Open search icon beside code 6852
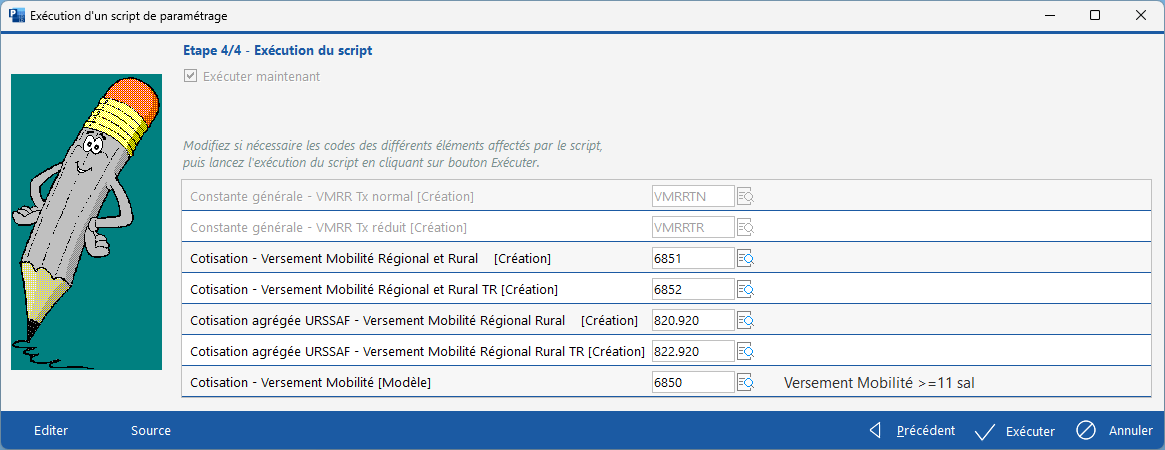 pyautogui.click(x=745, y=290)
